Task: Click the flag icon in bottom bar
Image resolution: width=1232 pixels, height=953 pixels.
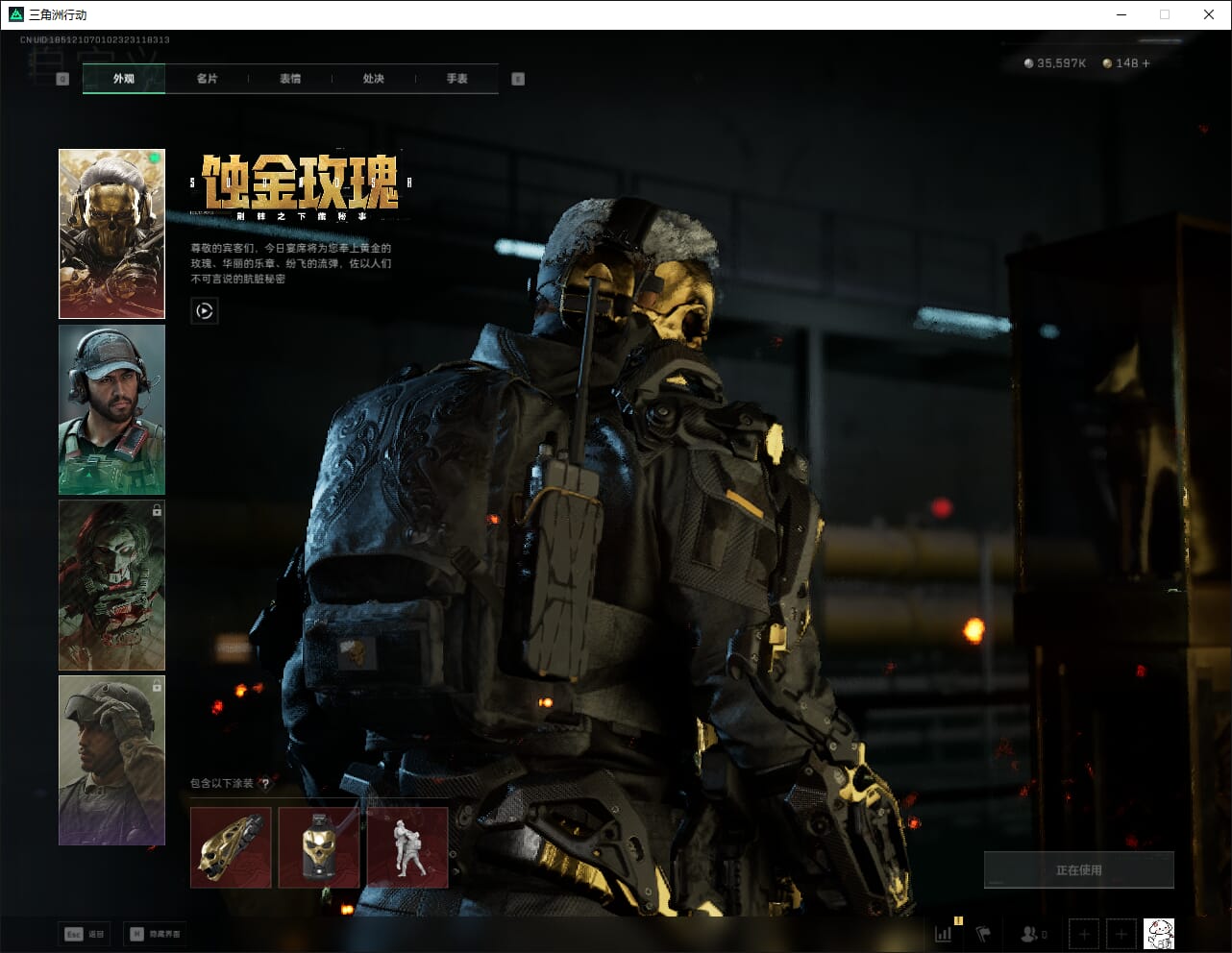Action: click(x=983, y=933)
